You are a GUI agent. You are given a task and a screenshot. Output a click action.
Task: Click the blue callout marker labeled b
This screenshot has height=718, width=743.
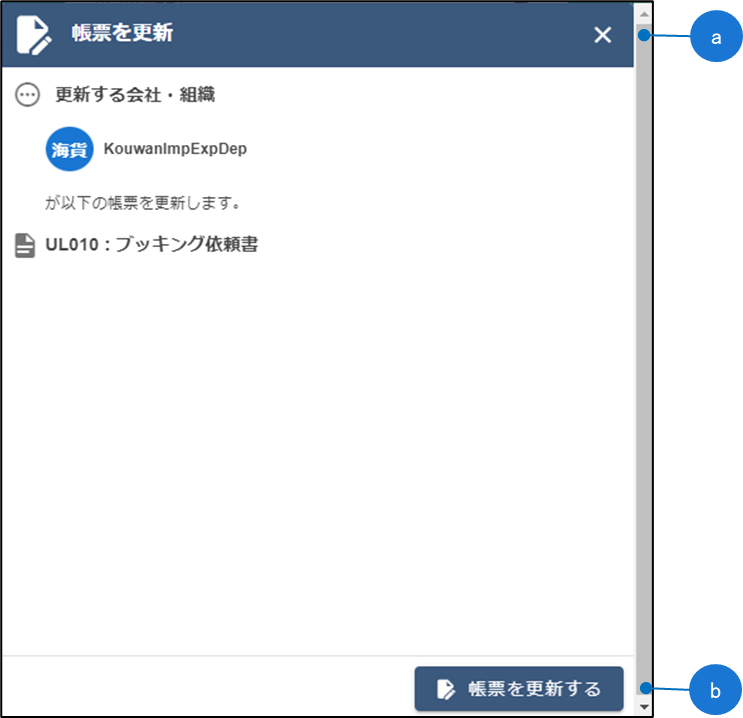click(x=715, y=689)
